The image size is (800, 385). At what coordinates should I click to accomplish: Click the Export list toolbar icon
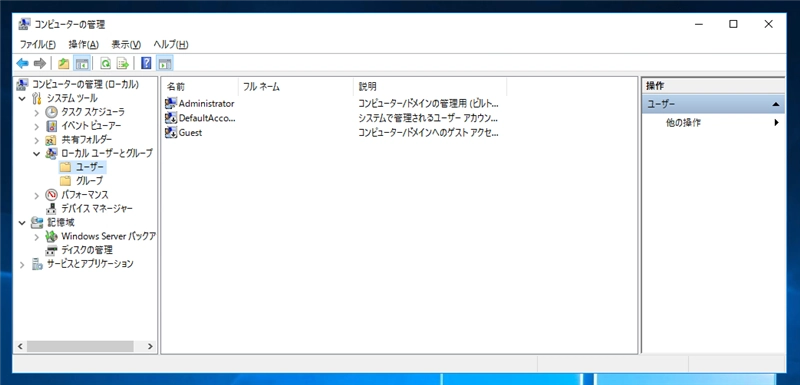[122, 63]
